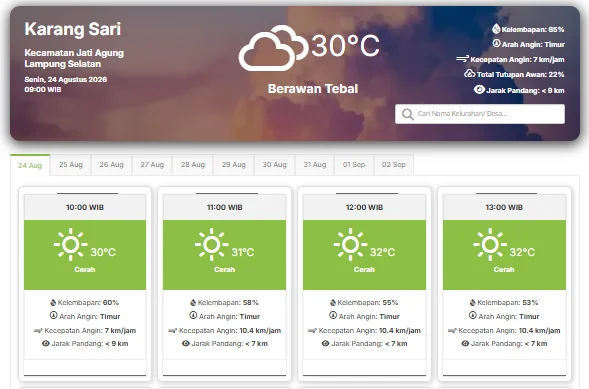This screenshot has height=389, width=589.
Task: Click the humidity droplet icon in header
Action: (496, 29)
